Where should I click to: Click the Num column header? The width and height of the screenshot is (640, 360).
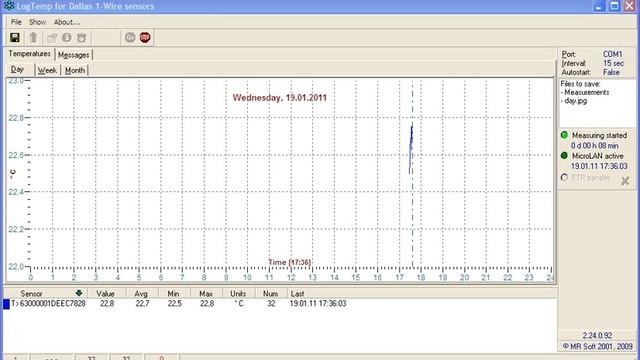(x=270, y=293)
